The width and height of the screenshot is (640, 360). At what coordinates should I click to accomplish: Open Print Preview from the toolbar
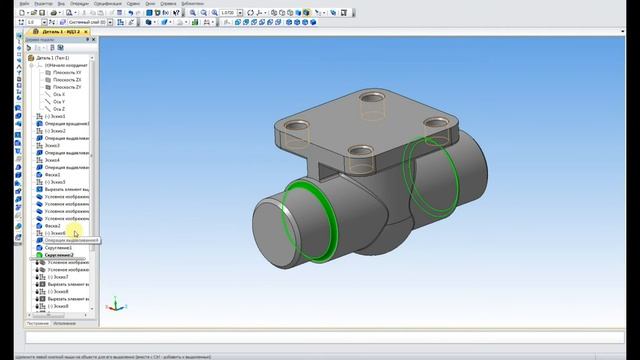click(x=69, y=13)
